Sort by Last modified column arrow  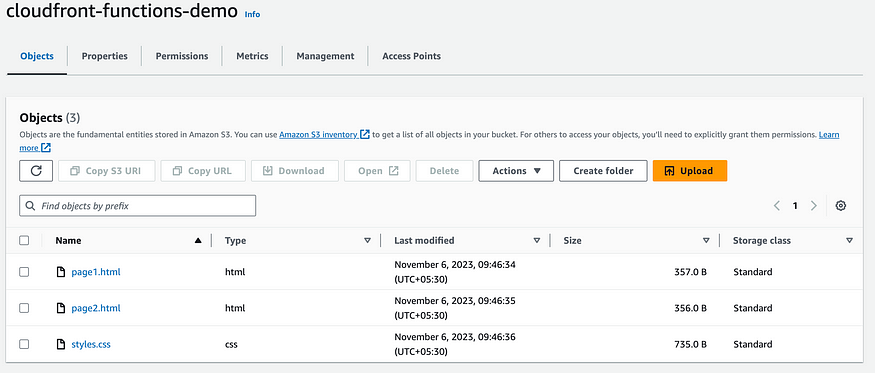pyautogui.click(x=536, y=241)
